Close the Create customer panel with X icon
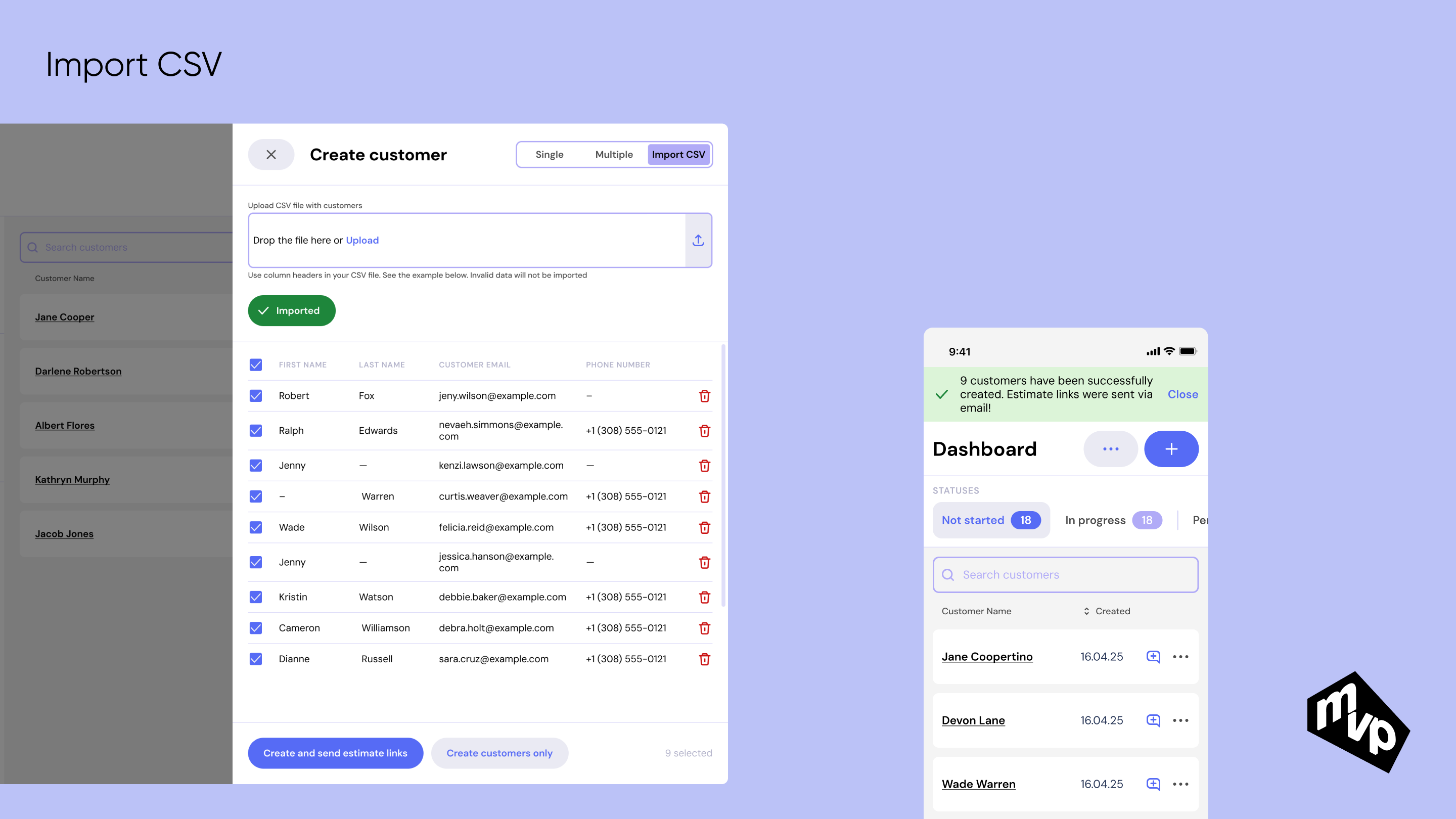 pos(271,154)
